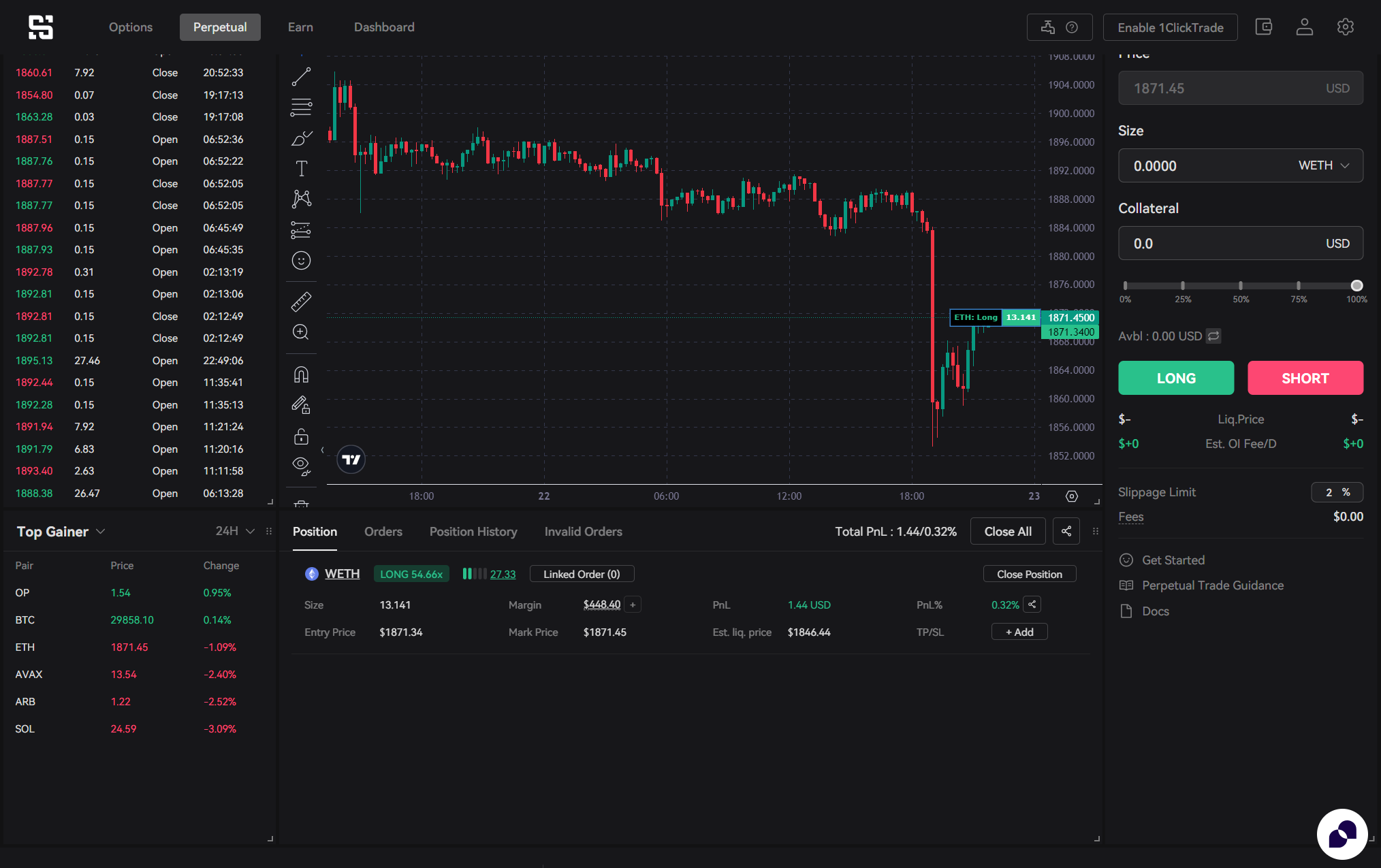Viewport: 1381px width, 868px height.
Task: Expand the Top Gainer dropdown
Action: click(61, 532)
